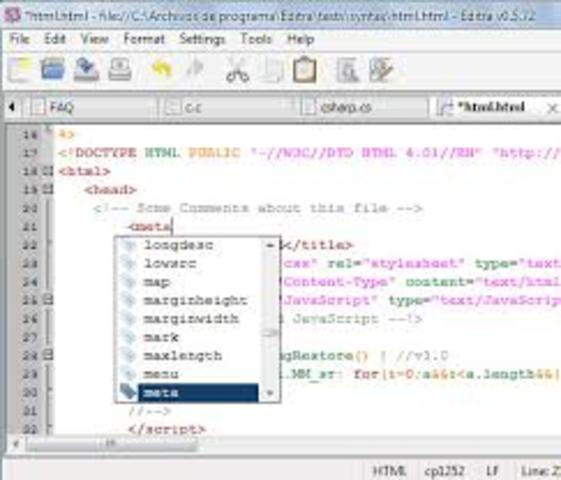Click the Undo toolbar icon
This screenshot has width=561, height=480.
coord(161,69)
